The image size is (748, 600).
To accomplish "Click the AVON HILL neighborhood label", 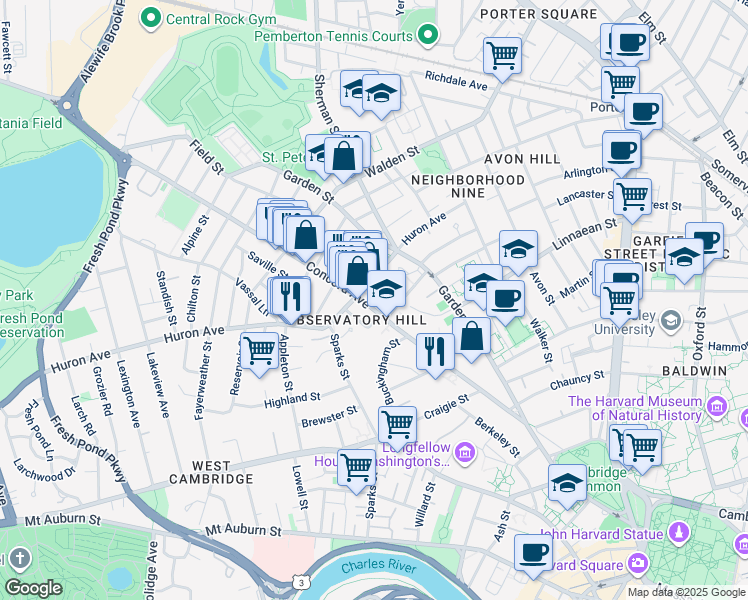I will point(522,159).
